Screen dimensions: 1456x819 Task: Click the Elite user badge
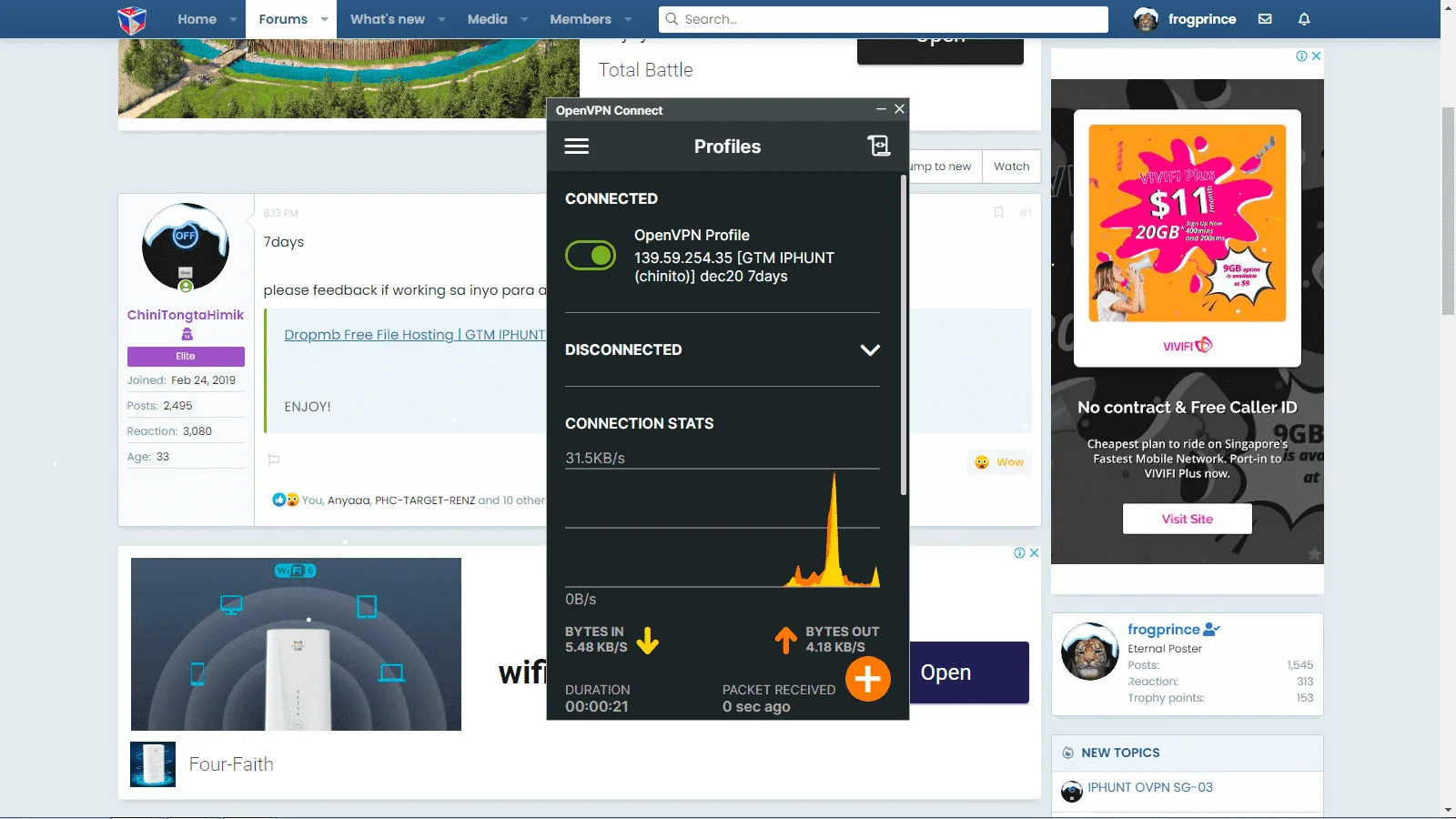click(186, 357)
